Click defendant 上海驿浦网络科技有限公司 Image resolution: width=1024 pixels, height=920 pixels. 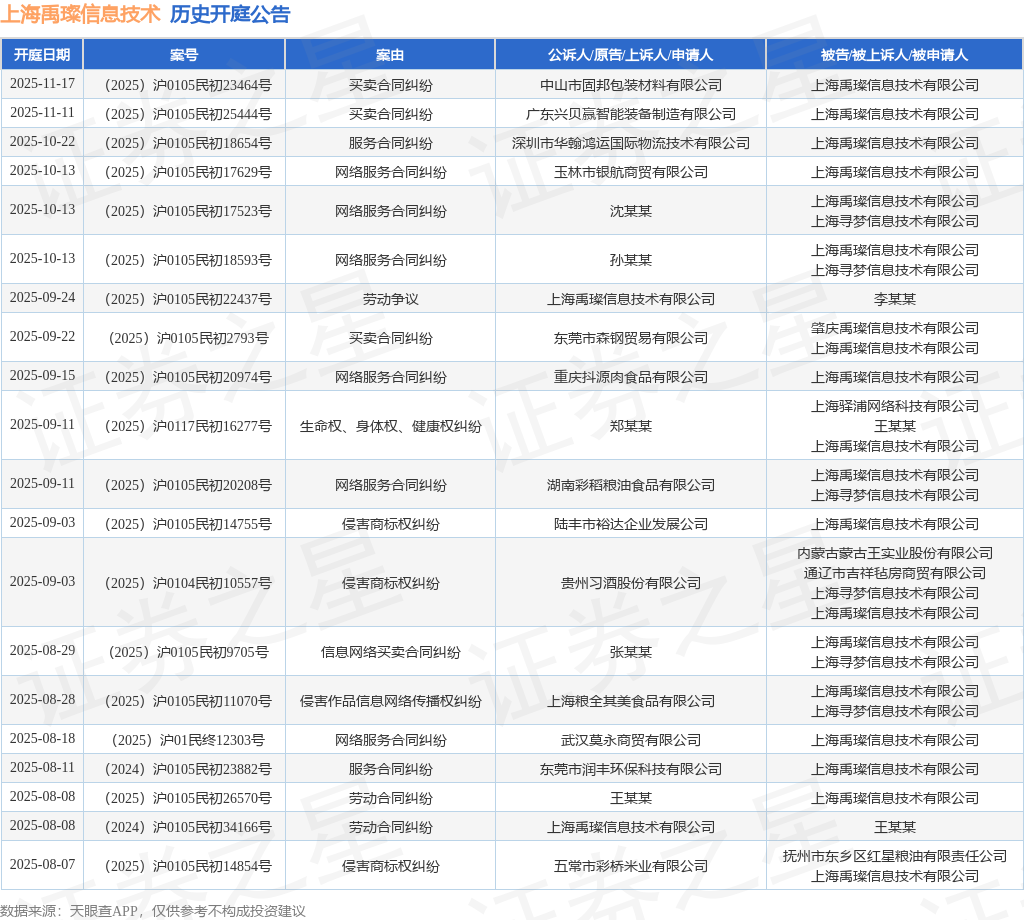click(895, 406)
